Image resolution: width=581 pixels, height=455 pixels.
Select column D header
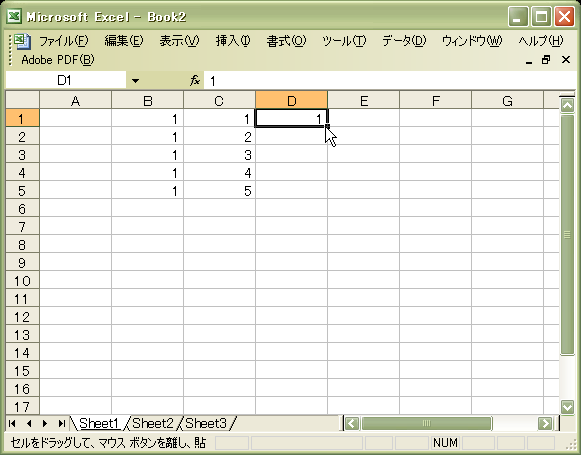pyautogui.click(x=291, y=100)
